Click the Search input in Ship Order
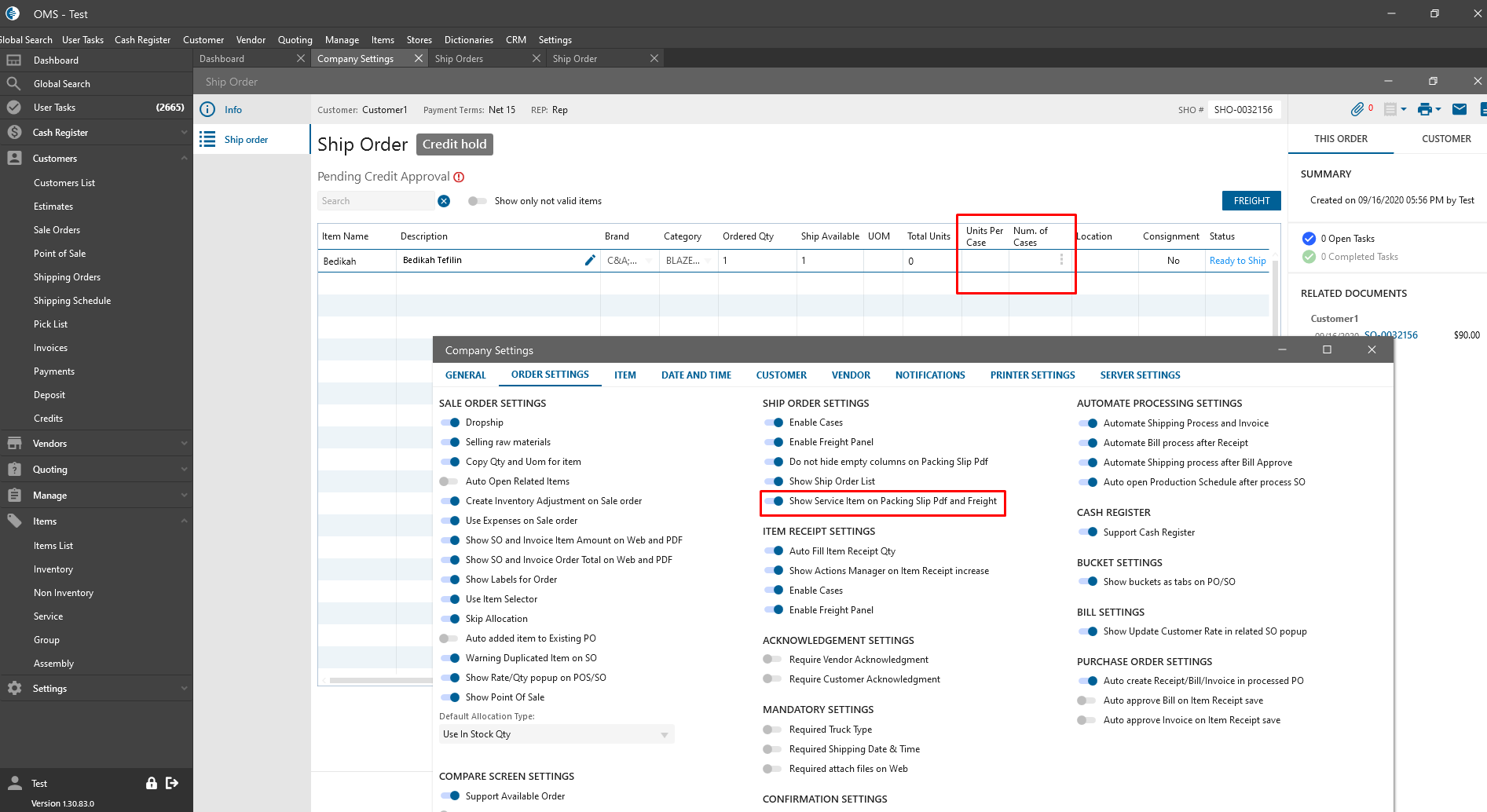Viewport: 1487px width, 812px height. coord(375,201)
